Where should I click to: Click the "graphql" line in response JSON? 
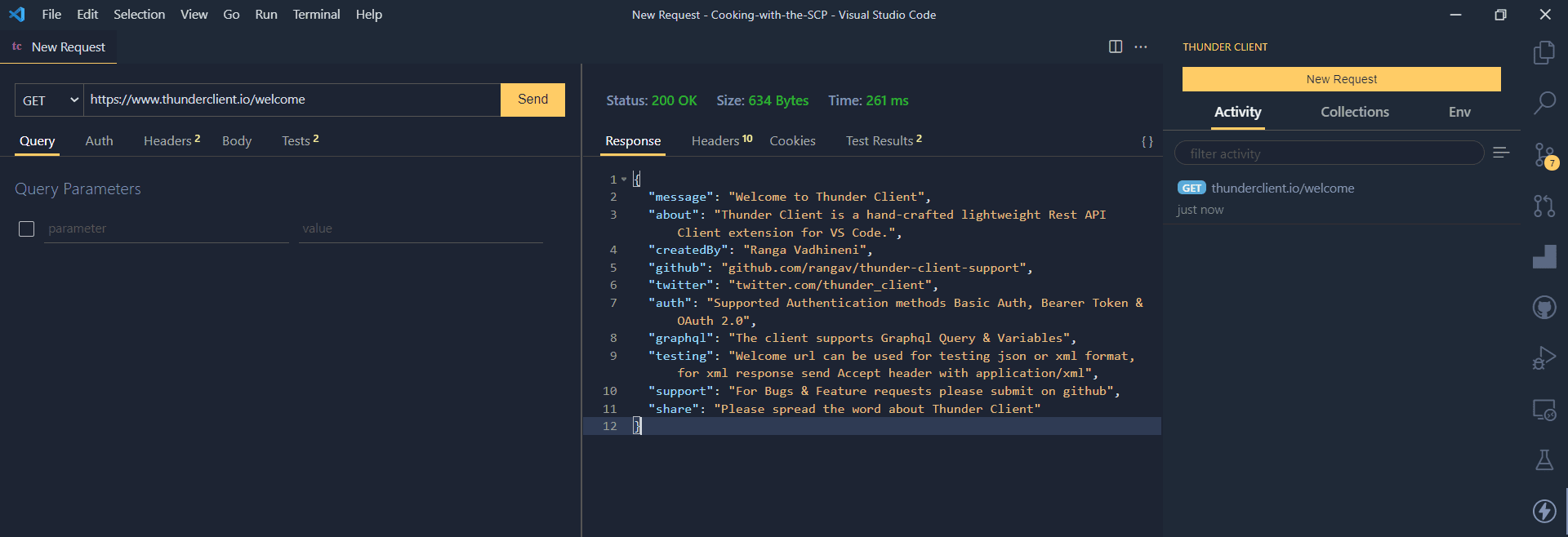point(862,338)
